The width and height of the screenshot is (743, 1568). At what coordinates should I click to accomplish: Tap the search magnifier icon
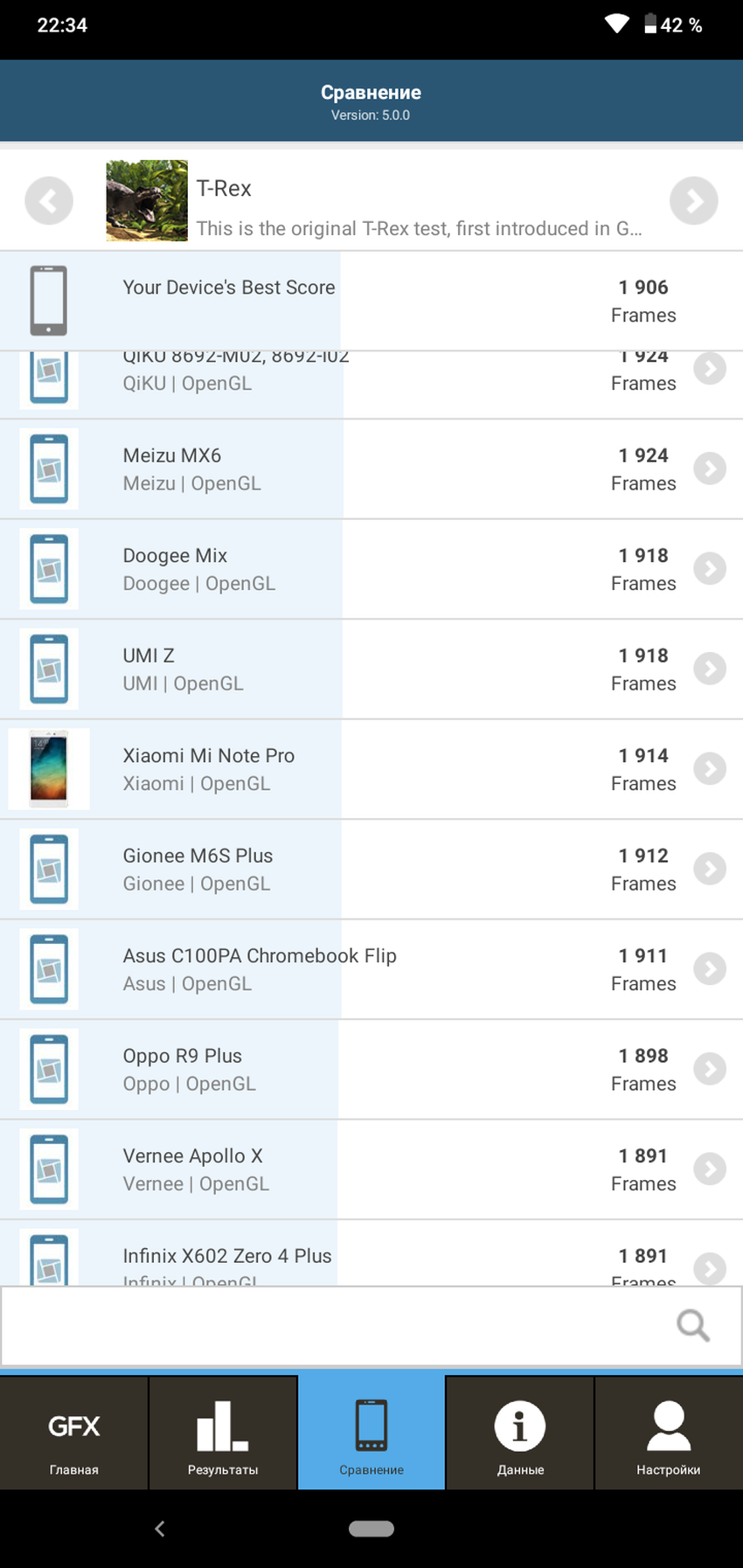(x=692, y=1325)
